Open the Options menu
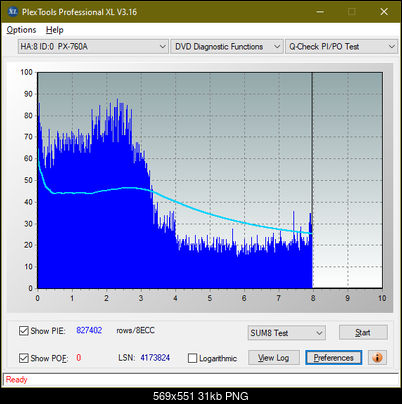The height and width of the screenshot is (404, 402). tap(21, 30)
